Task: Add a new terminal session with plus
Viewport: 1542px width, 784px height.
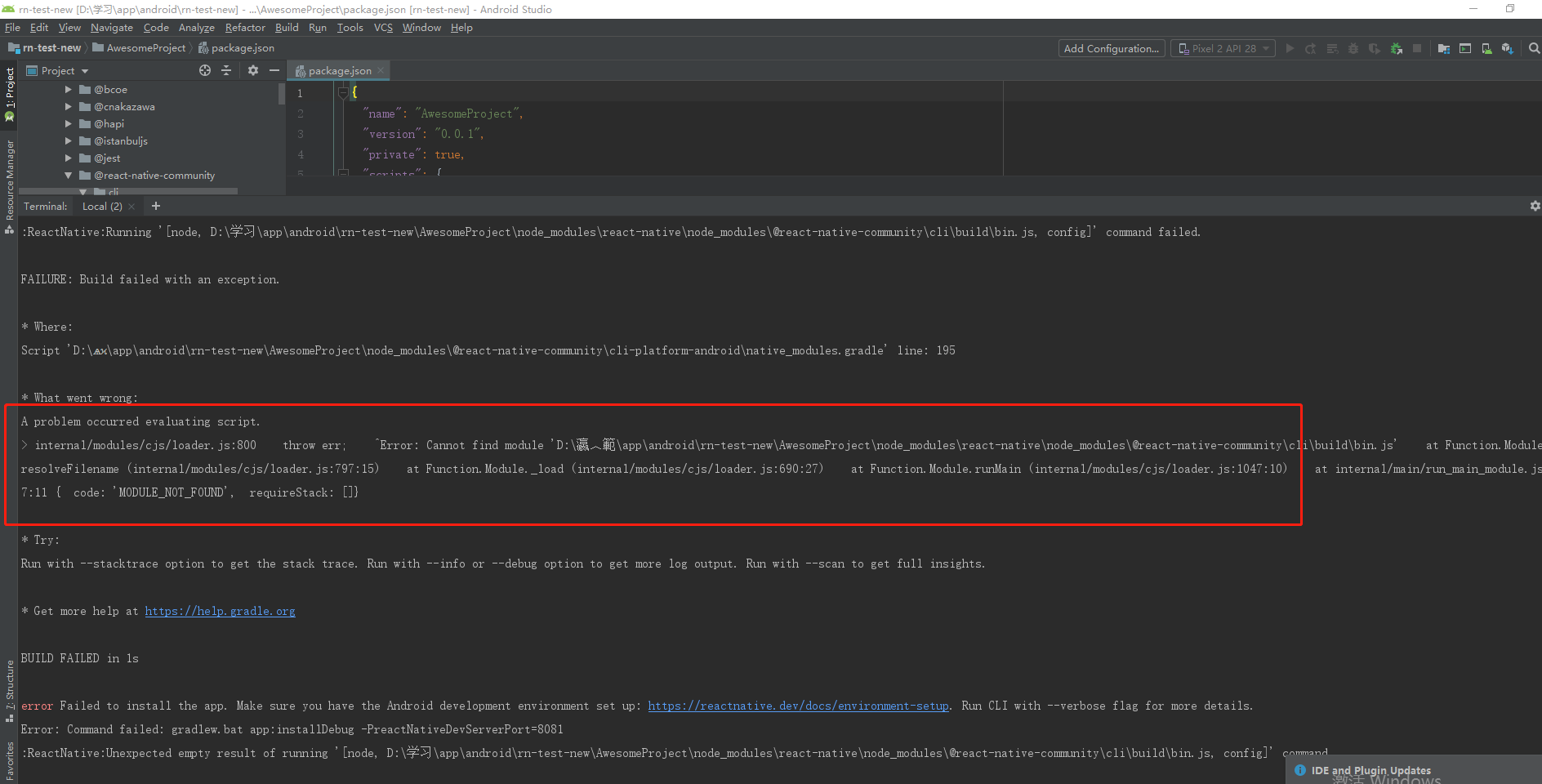Action: pos(156,206)
